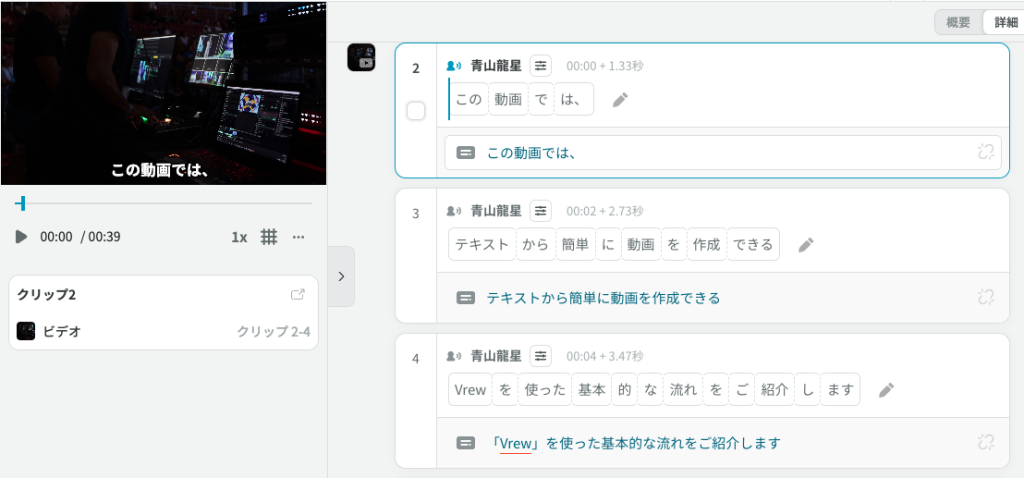Image resolution: width=1024 pixels, height=478 pixels.
Task: Switch to the 詳細 tab
Action: pyautogui.click(x=1003, y=22)
